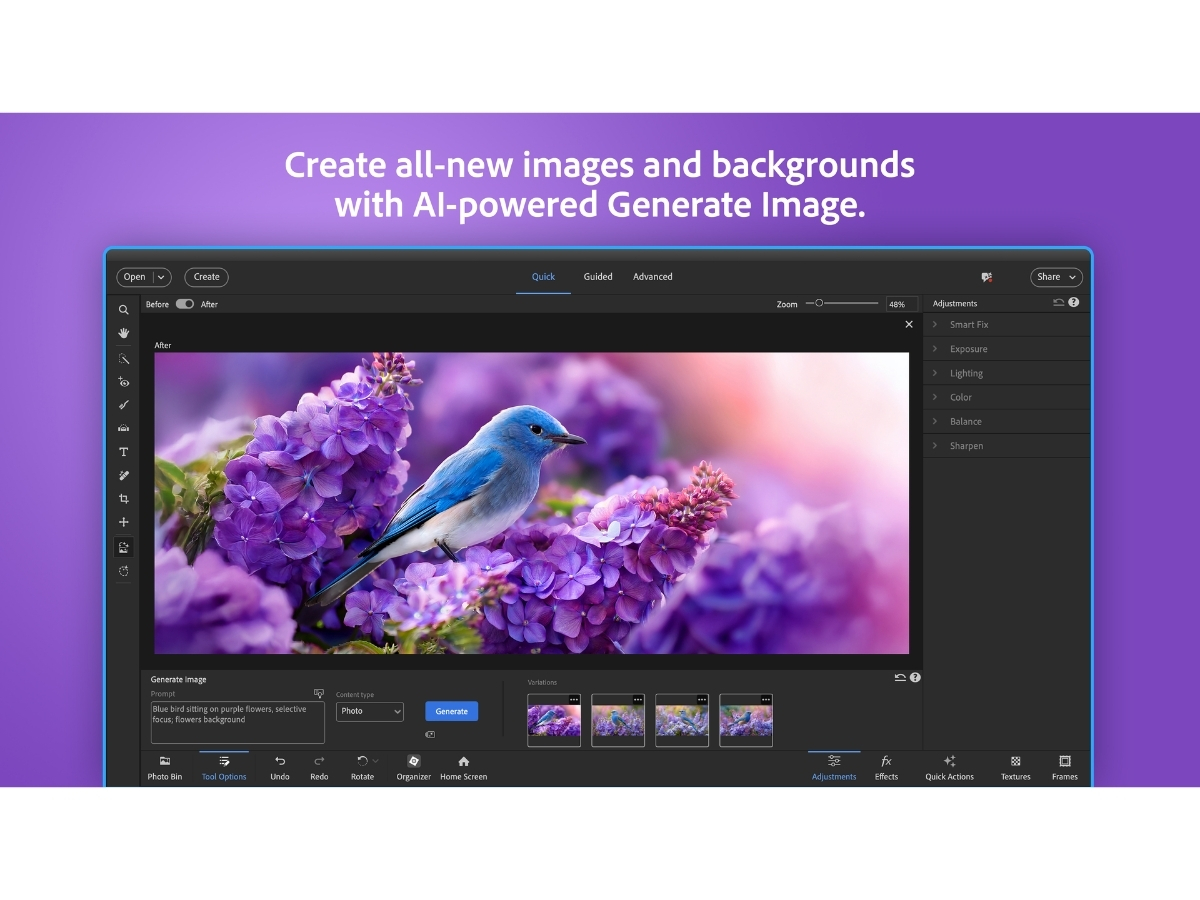Image resolution: width=1200 pixels, height=900 pixels.
Task: Select the Type text tool
Action: (x=124, y=452)
